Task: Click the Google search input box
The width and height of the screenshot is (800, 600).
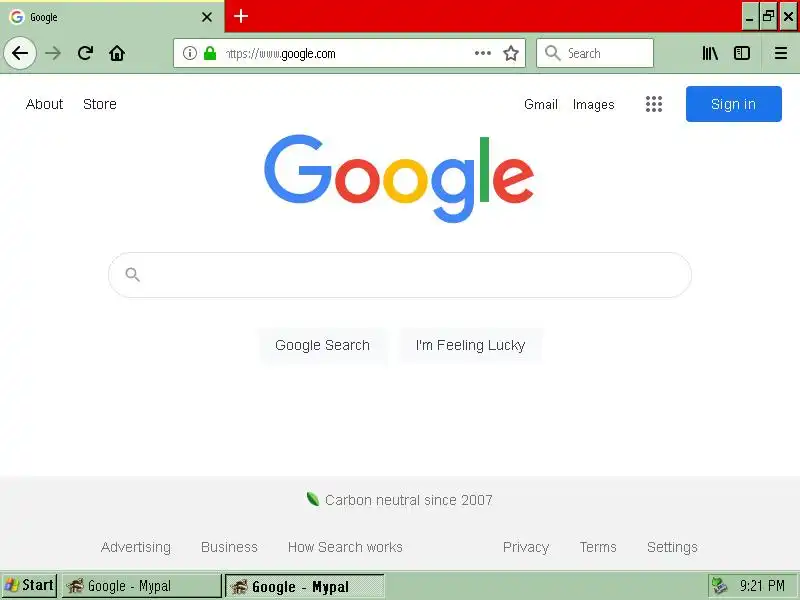Action: click(400, 274)
